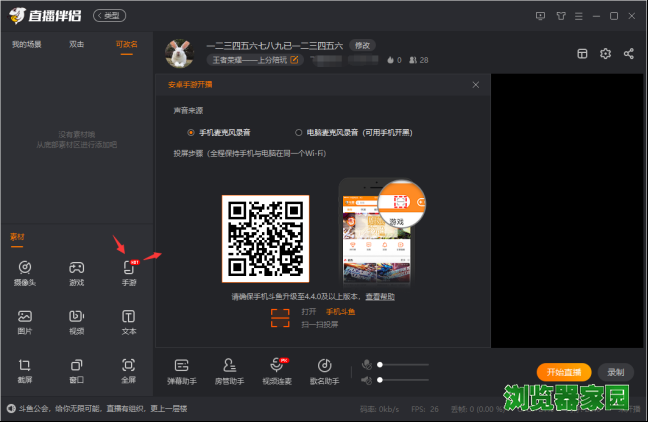Open the layout panel icon

pyautogui.click(x=582, y=54)
